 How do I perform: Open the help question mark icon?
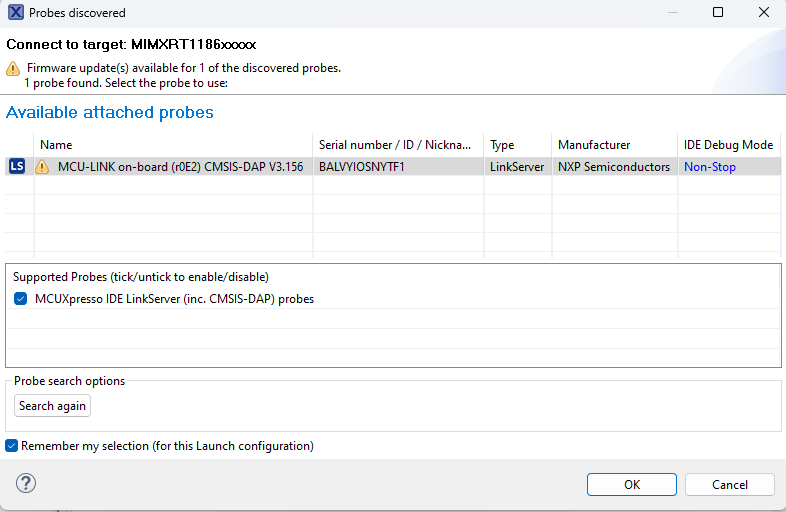coord(26,483)
